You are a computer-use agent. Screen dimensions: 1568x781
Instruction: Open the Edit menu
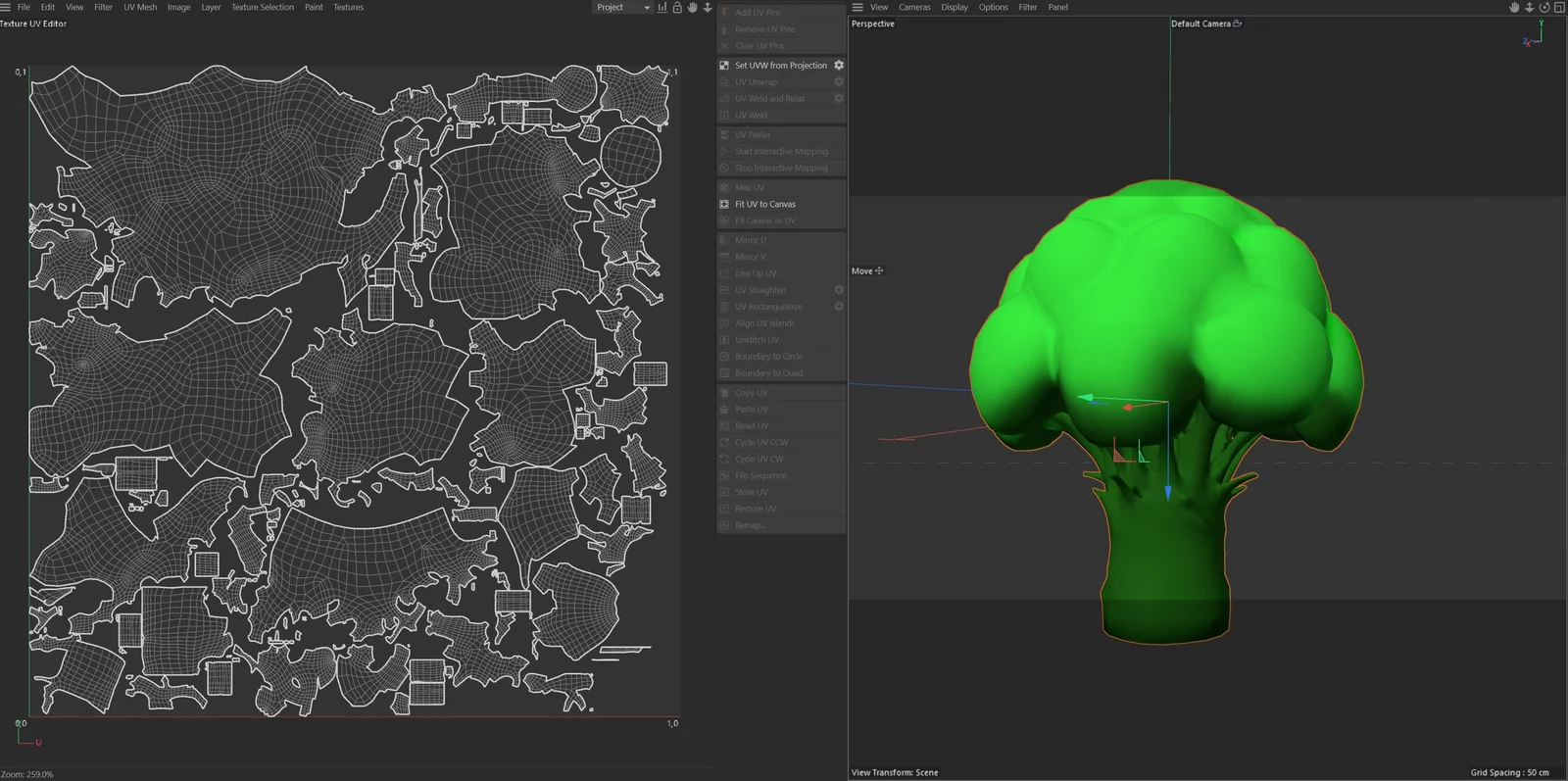pos(48,7)
